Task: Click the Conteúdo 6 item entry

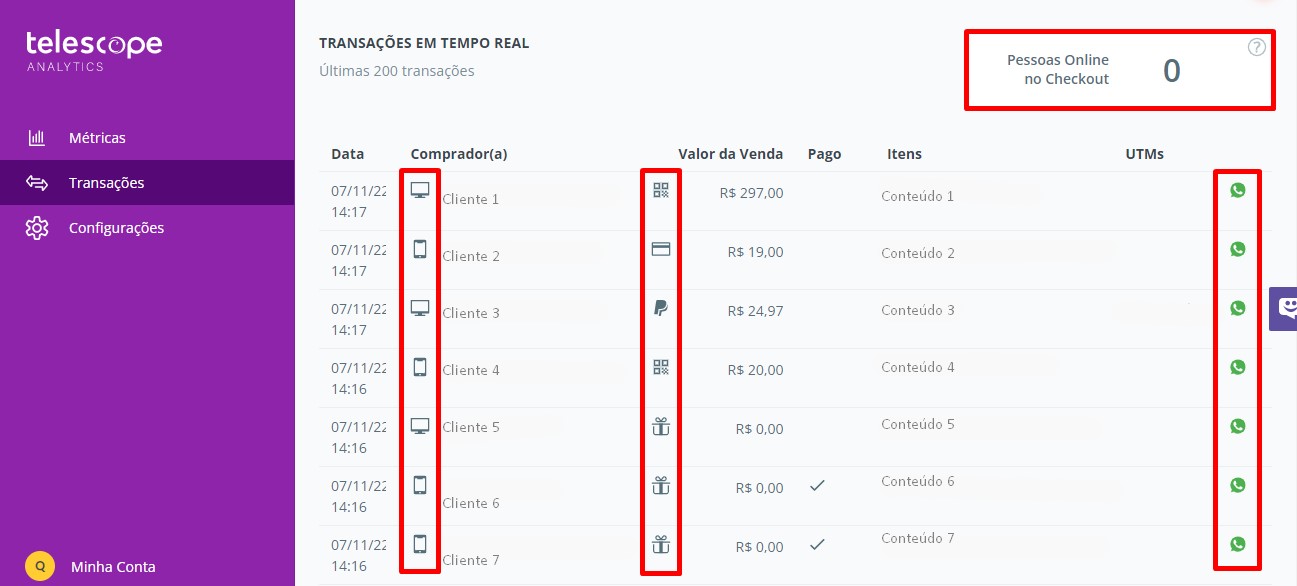Action: click(918, 481)
